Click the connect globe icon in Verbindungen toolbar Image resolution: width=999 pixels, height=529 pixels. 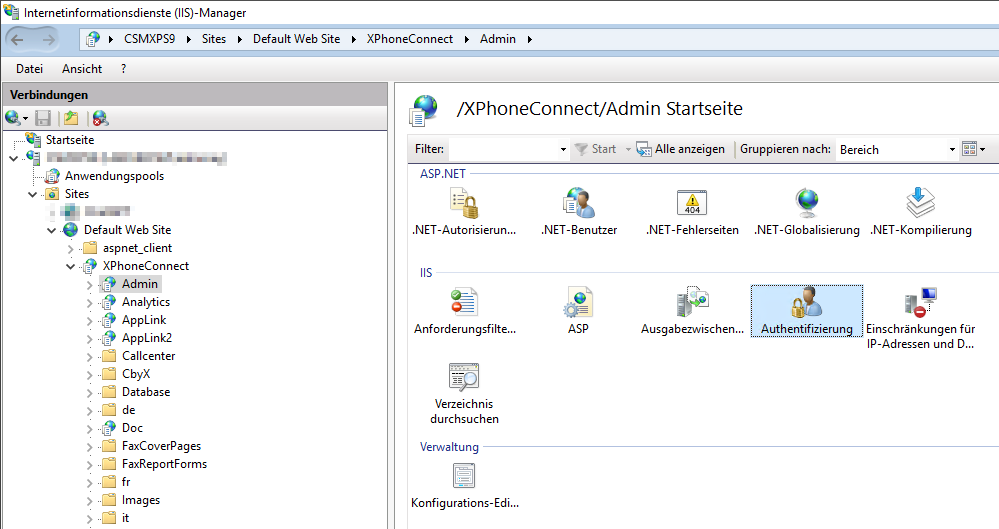click(12, 117)
